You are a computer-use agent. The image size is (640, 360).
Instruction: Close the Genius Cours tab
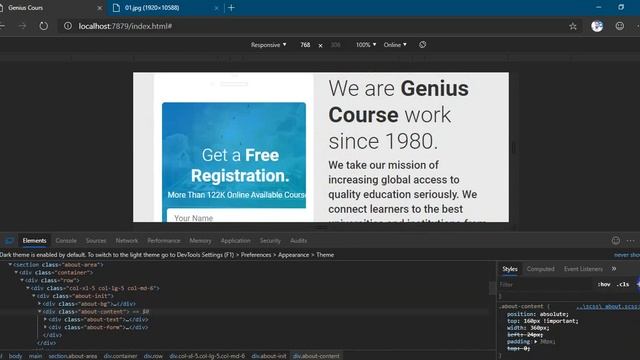100,8
